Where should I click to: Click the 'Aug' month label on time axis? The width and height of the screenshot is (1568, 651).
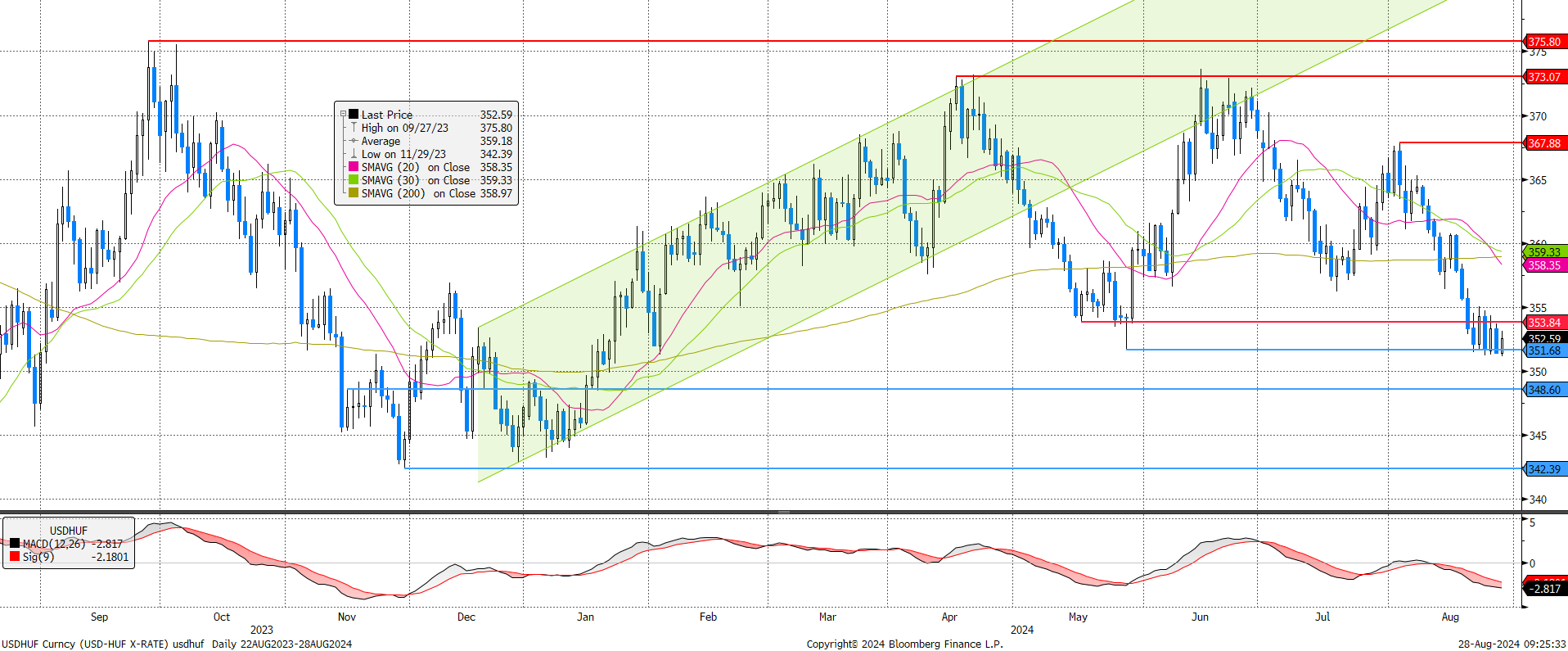tap(1450, 617)
